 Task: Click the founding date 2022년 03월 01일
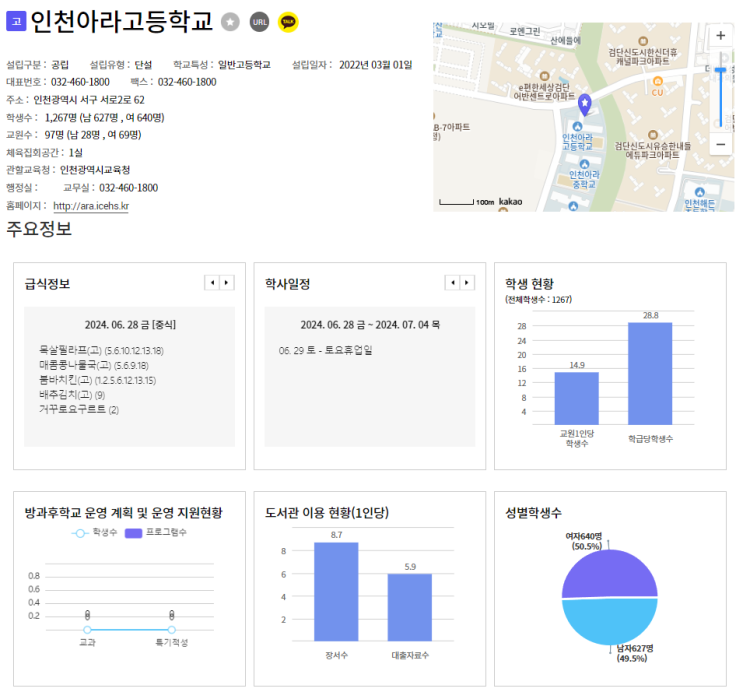pos(376,65)
